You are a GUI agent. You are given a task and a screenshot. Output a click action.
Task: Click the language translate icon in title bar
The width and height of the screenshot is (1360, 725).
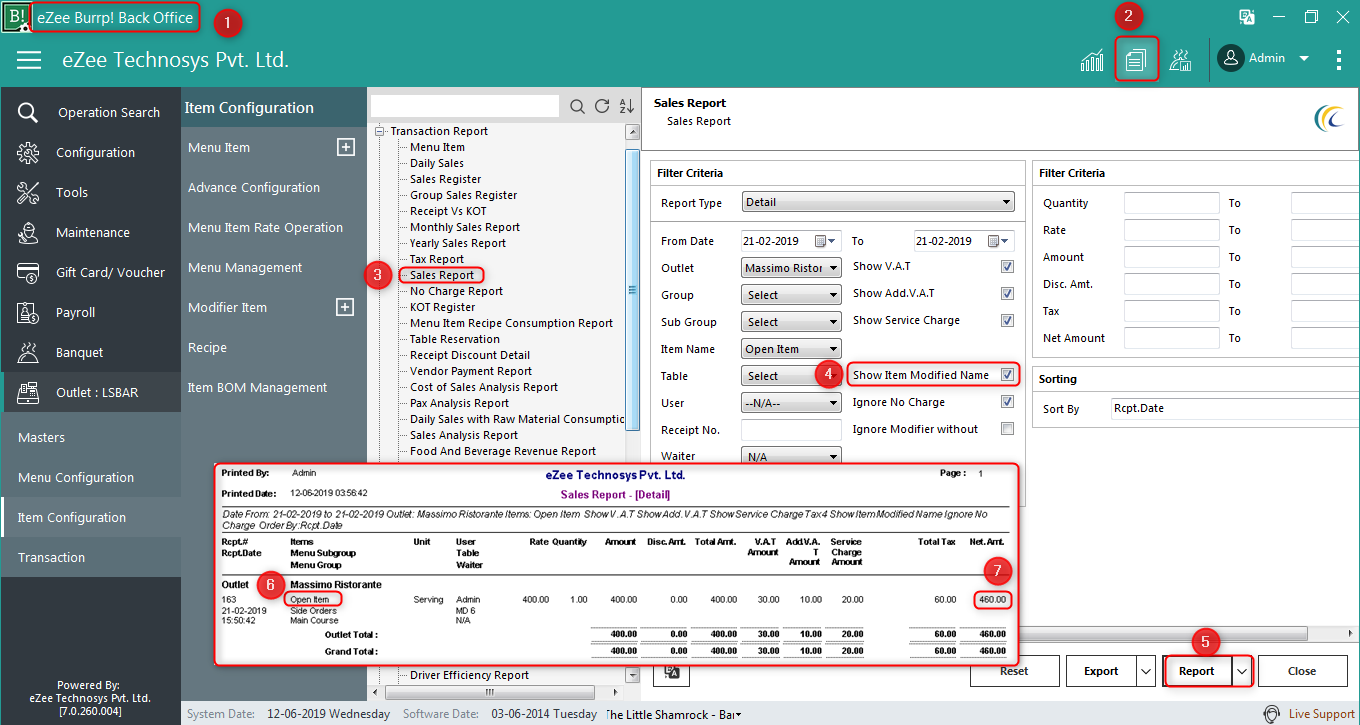pyautogui.click(x=1247, y=17)
